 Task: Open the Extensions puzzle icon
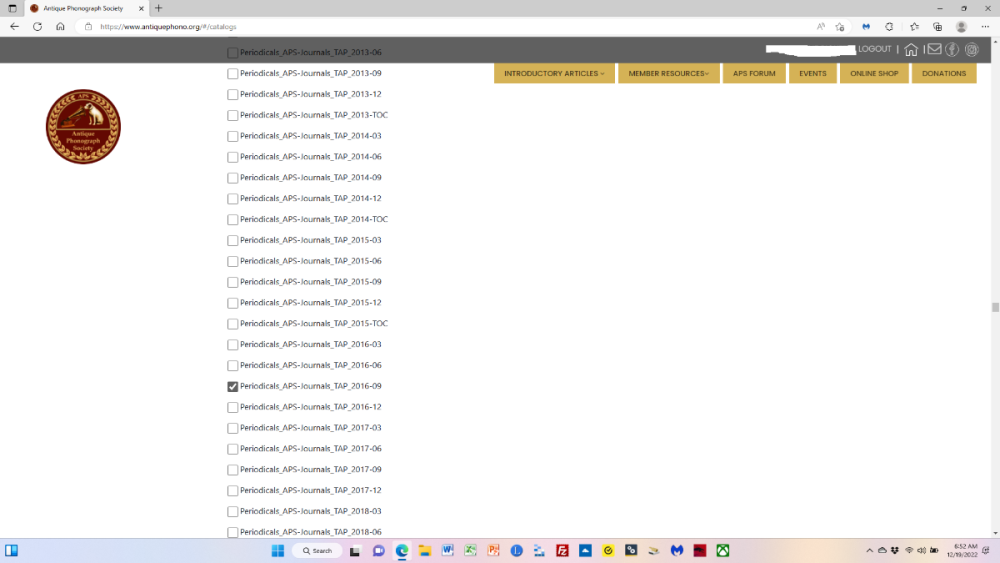(889, 27)
